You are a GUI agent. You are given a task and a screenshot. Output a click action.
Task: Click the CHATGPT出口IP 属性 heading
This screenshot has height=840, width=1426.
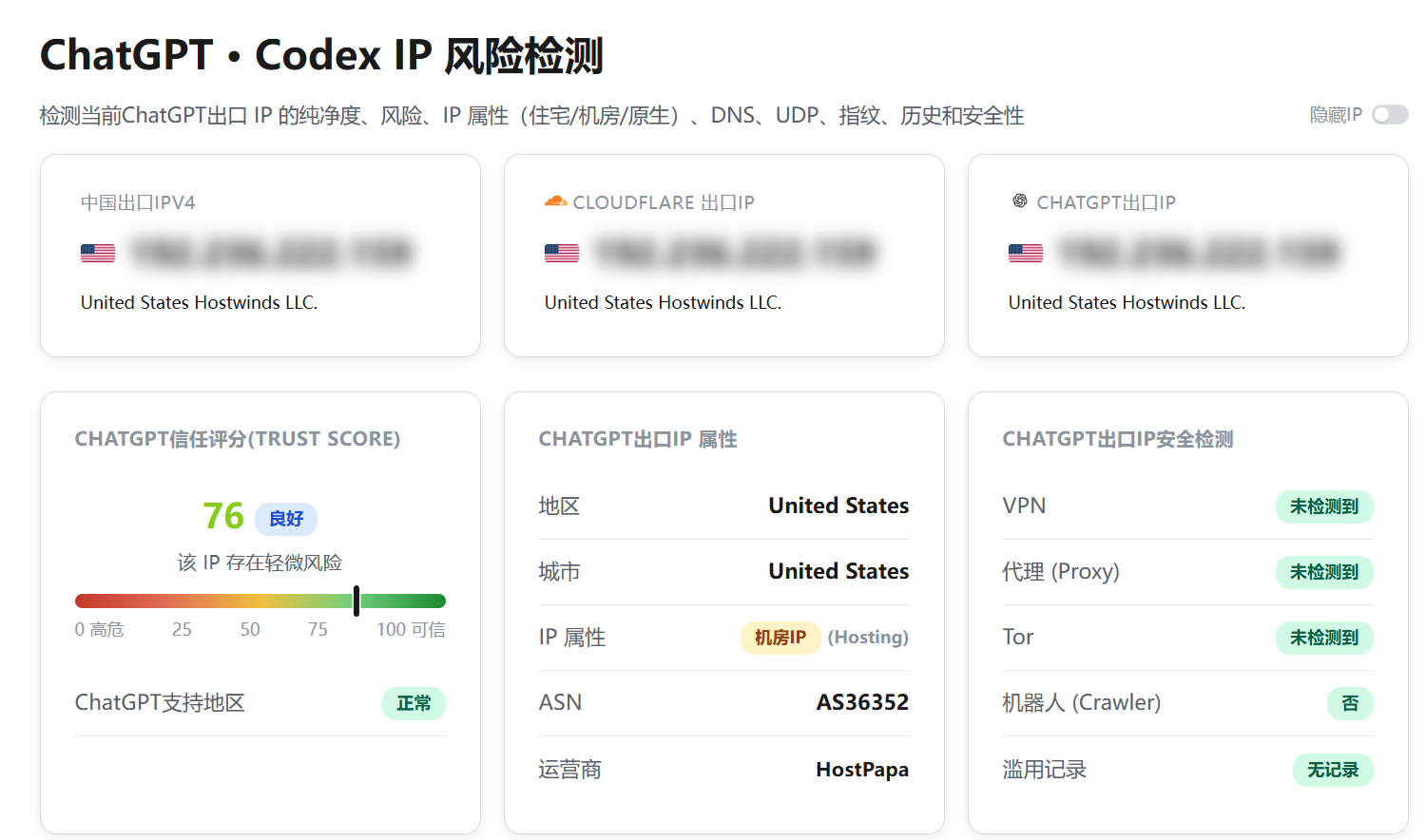tap(638, 439)
